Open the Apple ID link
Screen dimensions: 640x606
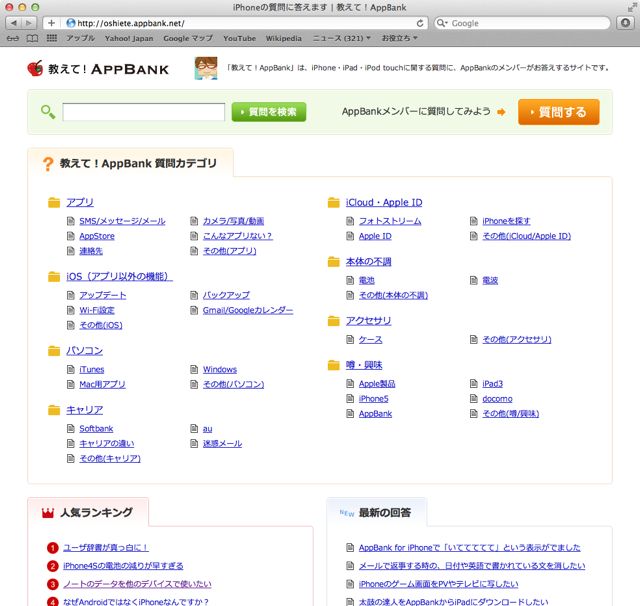tap(375, 236)
